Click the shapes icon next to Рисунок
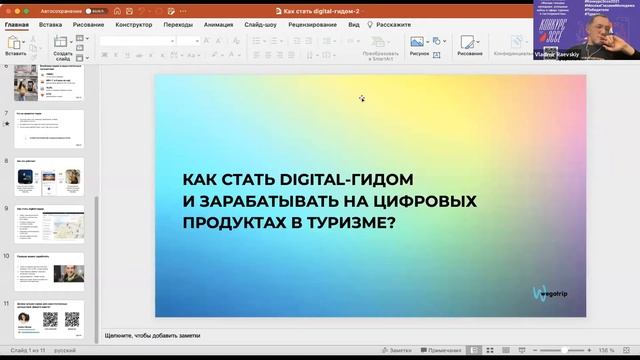This screenshot has height=360, width=640. (x=436, y=41)
